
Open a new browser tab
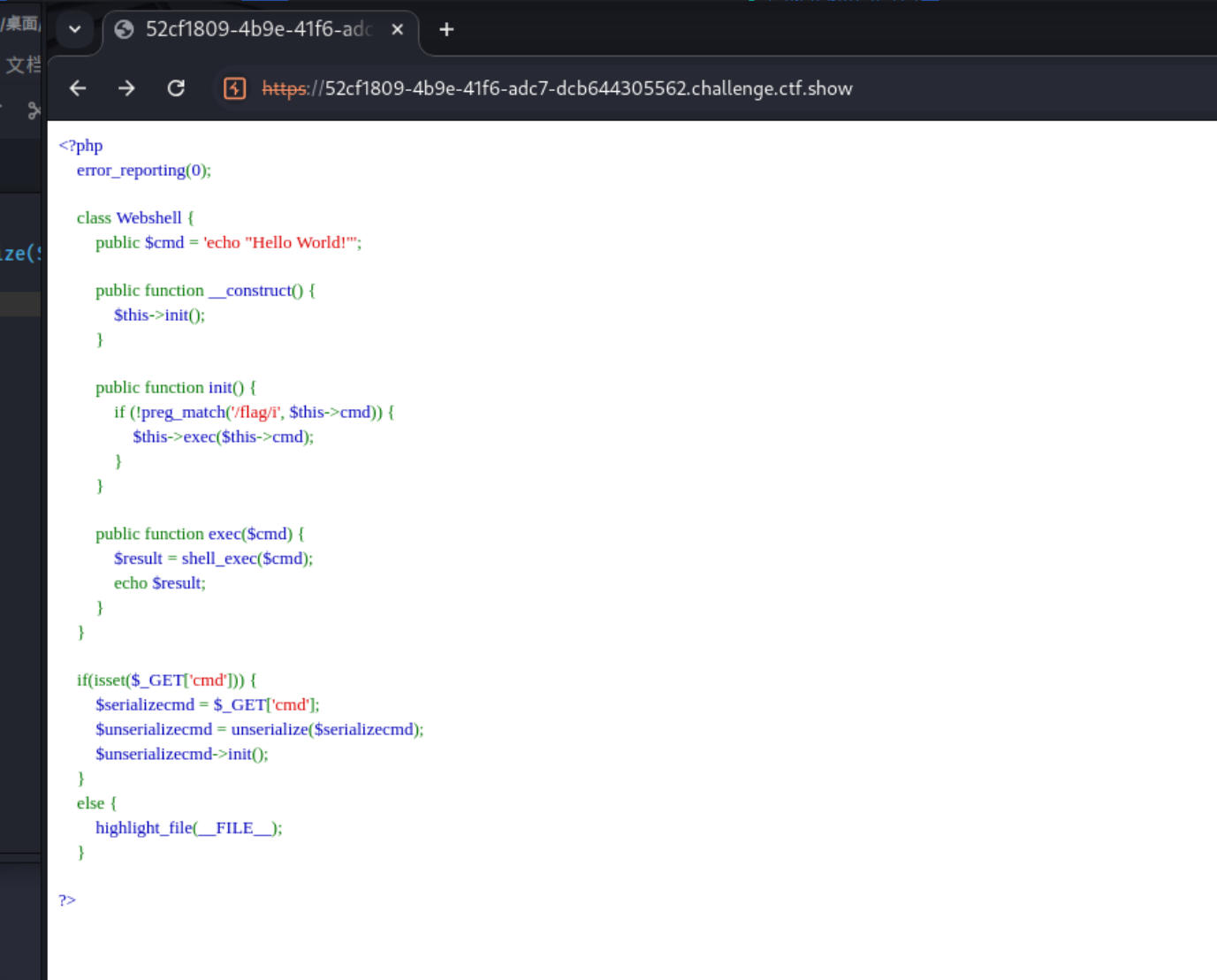tap(446, 30)
